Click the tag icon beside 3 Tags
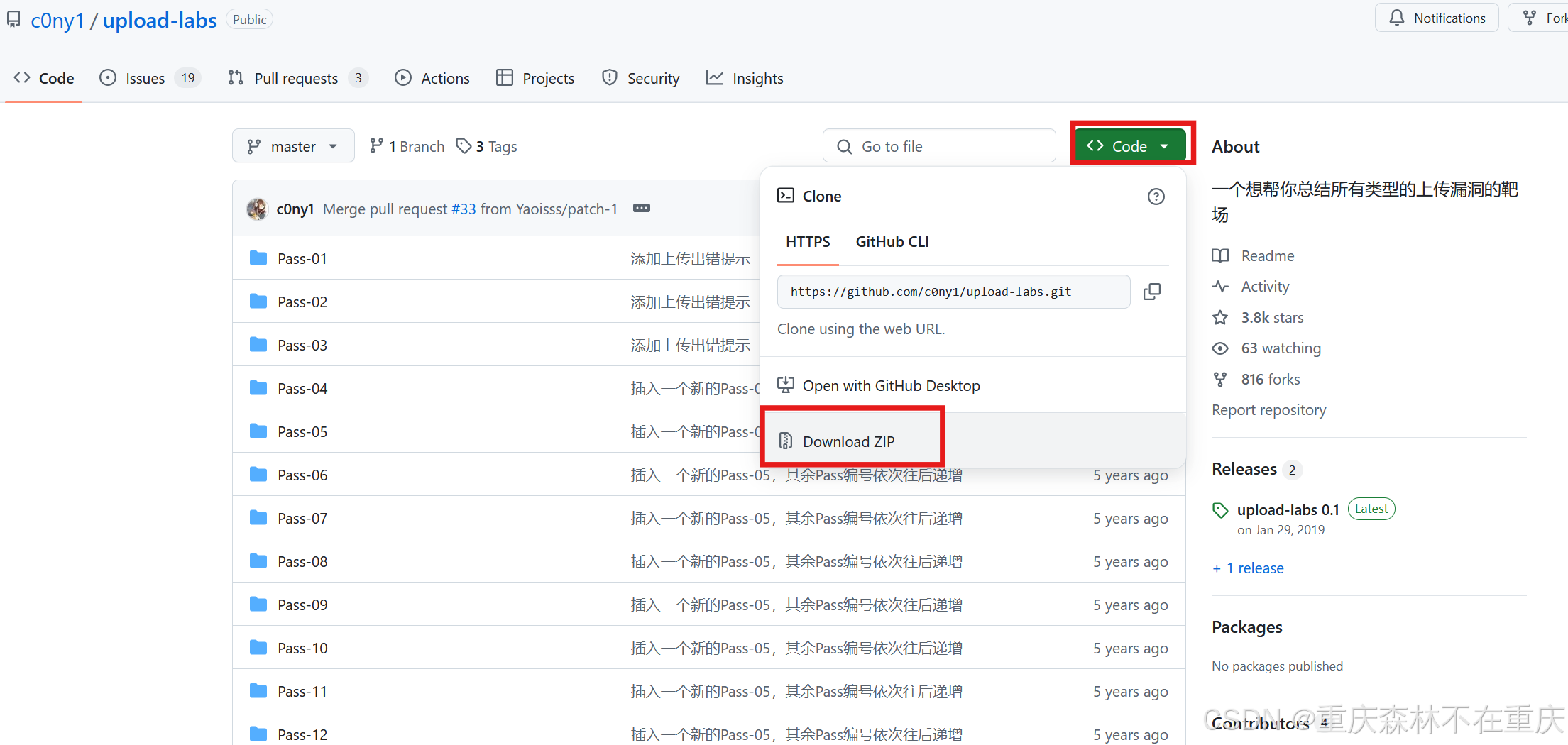The image size is (1568, 745). 464,146
